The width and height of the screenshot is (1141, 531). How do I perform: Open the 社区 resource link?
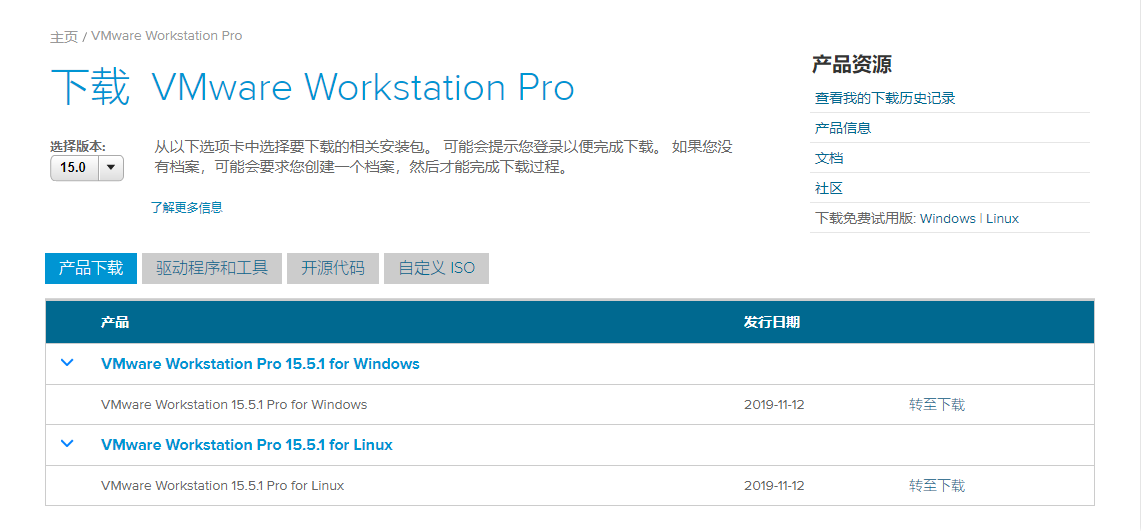[x=829, y=188]
